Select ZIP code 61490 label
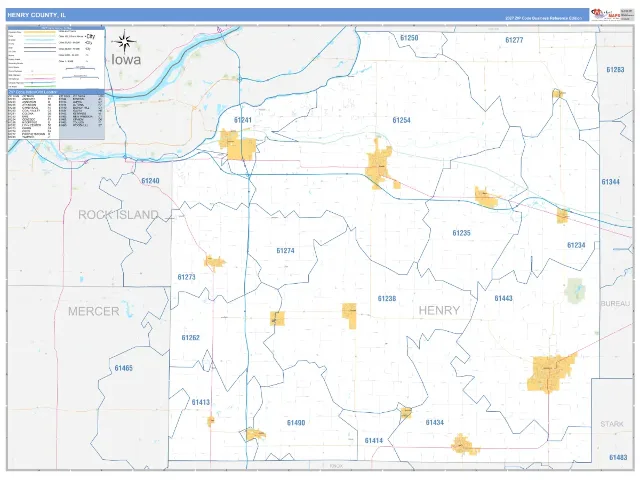Viewport: 640px width, 480px height. click(x=296, y=423)
